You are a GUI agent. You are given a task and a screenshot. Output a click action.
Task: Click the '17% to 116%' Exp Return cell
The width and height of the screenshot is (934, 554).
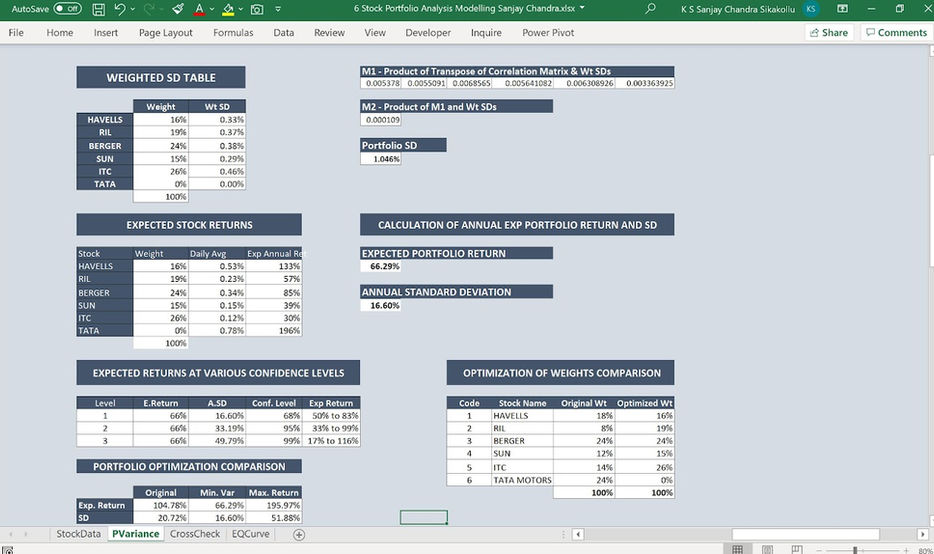coord(331,441)
